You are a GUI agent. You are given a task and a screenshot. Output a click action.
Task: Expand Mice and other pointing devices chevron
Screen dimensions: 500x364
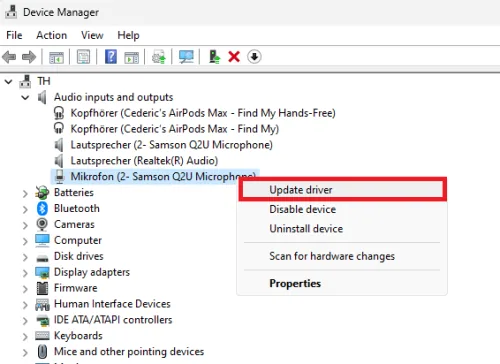[x=25, y=352]
